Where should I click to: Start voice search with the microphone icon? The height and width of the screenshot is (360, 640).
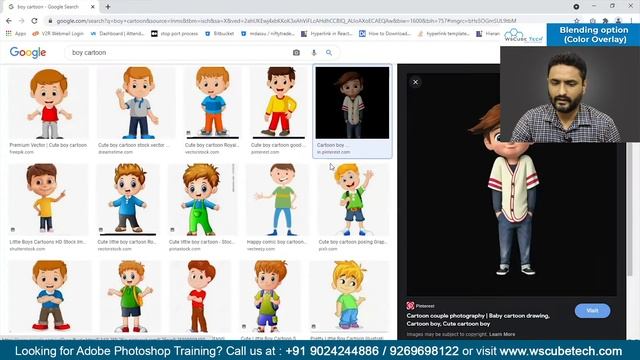coord(313,53)
